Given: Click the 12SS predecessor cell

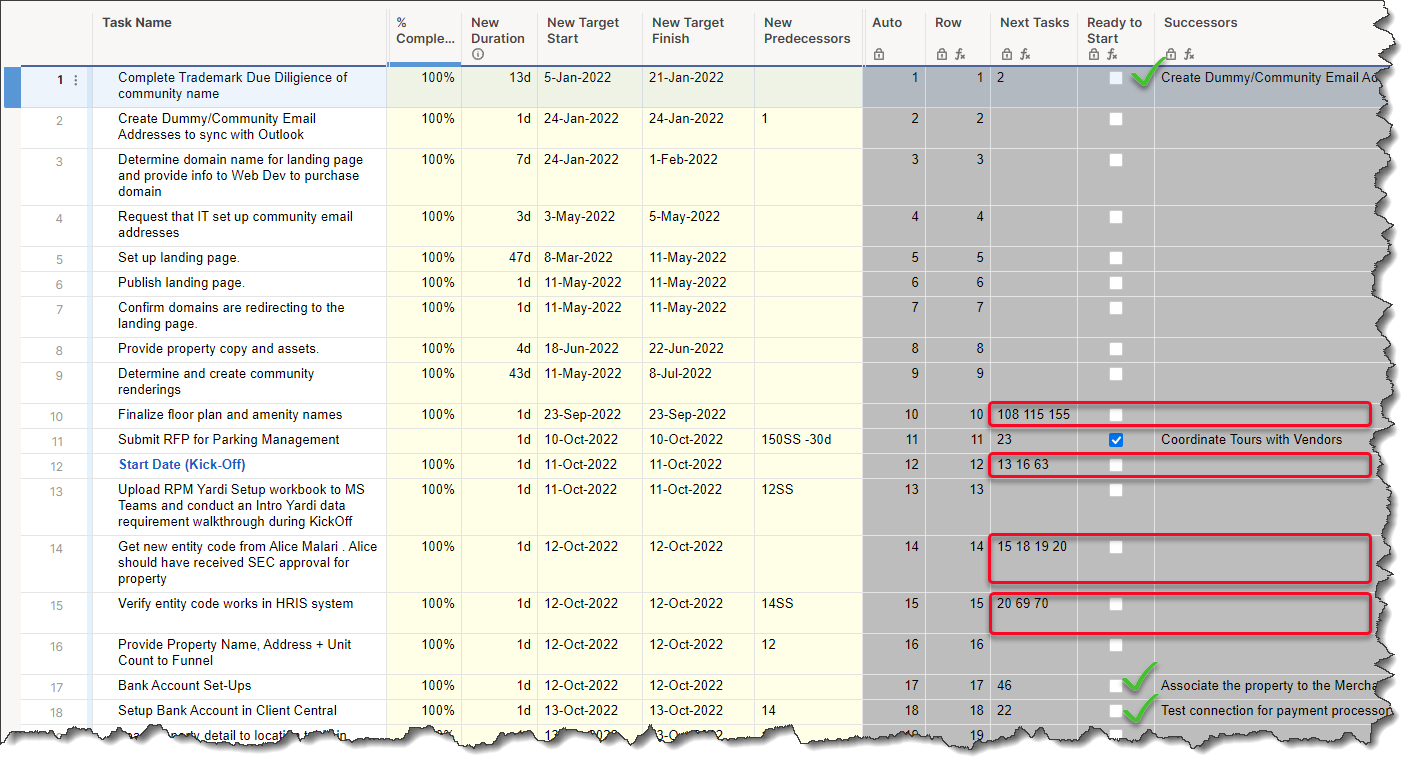Looking at the screenshot, I should [808, 506].
